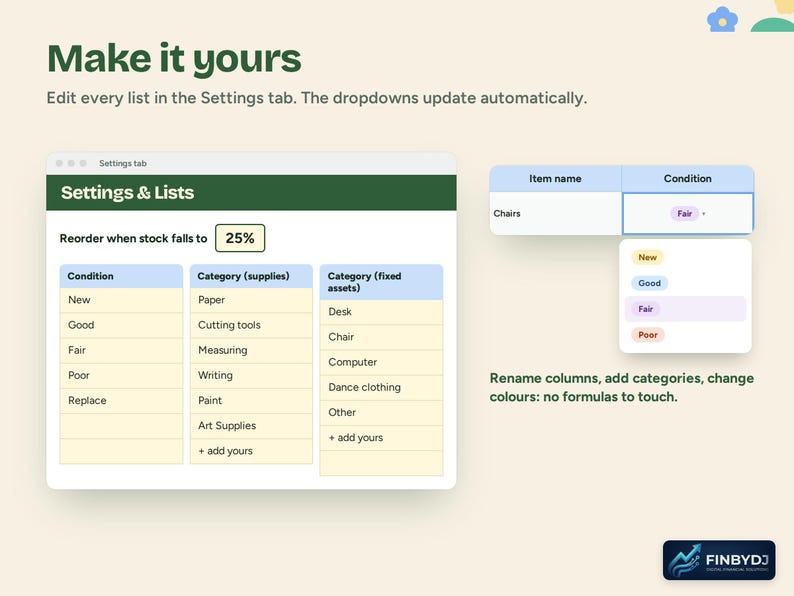
Task: Click the 'Reorder when stock falls to' label
Action: click(134, 239)
